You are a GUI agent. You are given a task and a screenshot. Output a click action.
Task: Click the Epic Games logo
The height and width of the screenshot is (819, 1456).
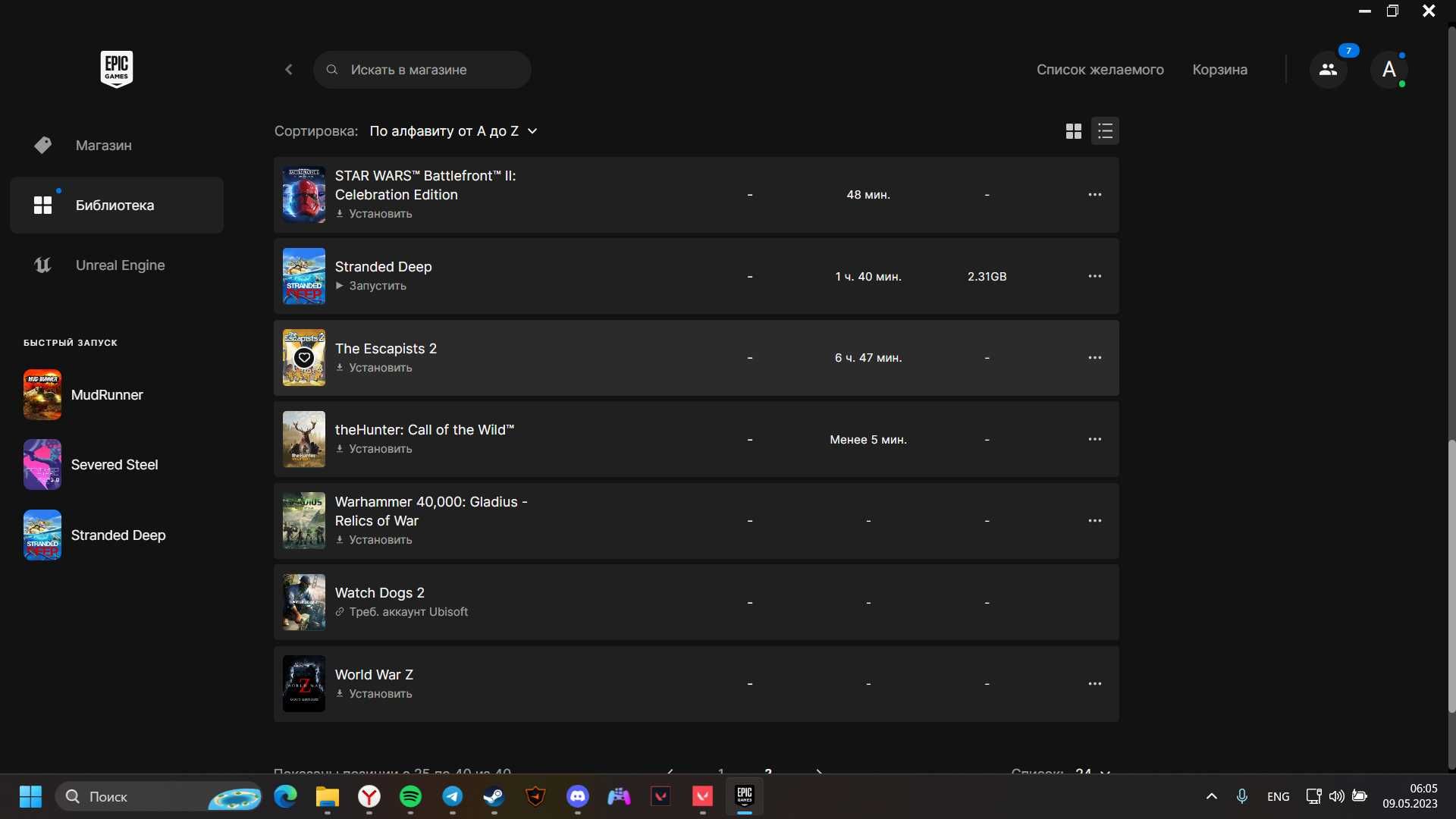(117, 69)
